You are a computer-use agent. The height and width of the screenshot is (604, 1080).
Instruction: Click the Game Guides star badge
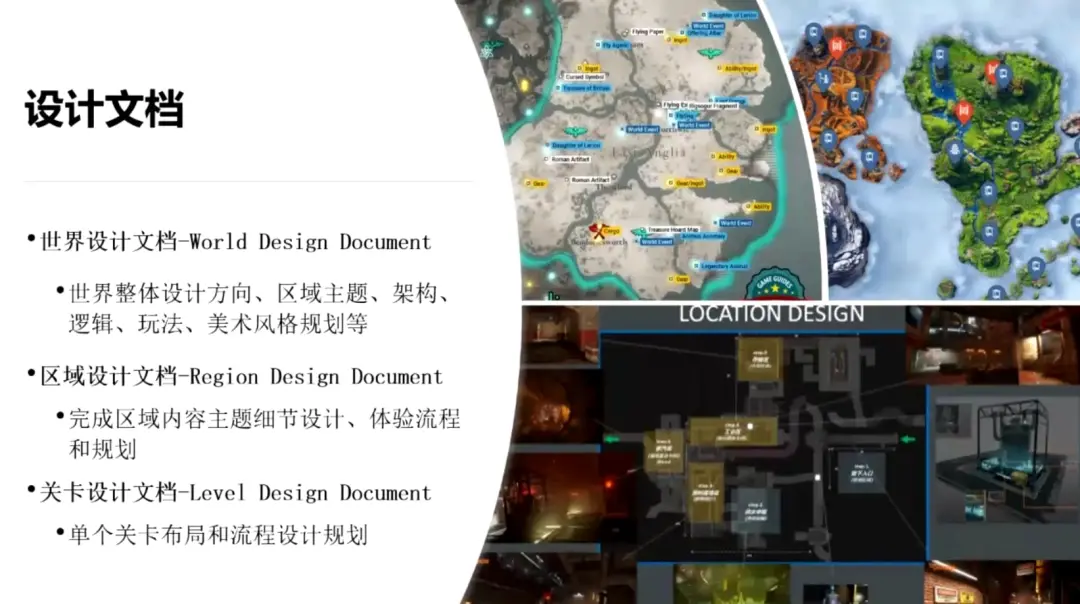772,285
